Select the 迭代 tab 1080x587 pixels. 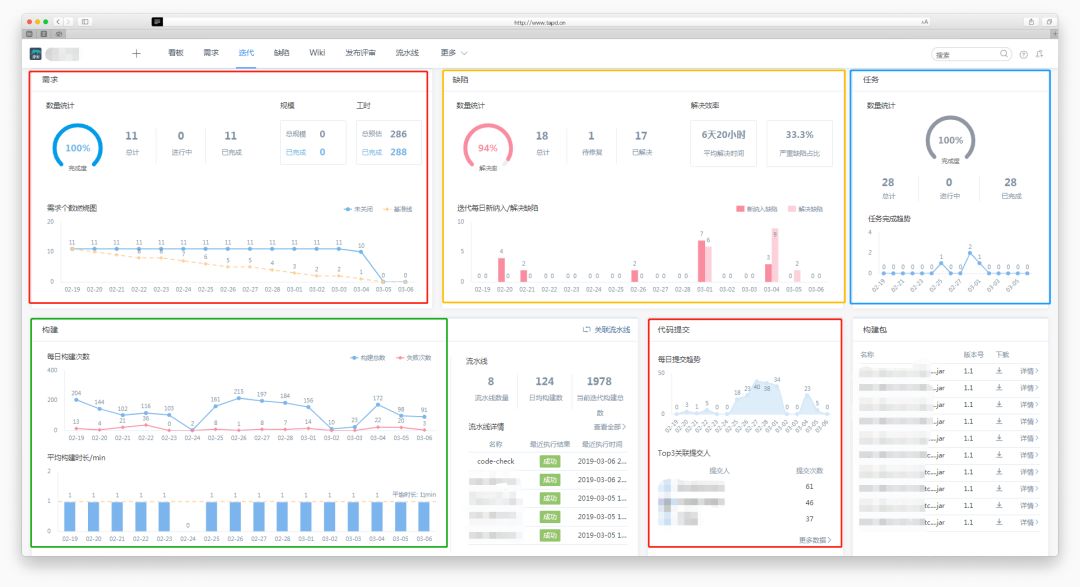click(246, 53)
